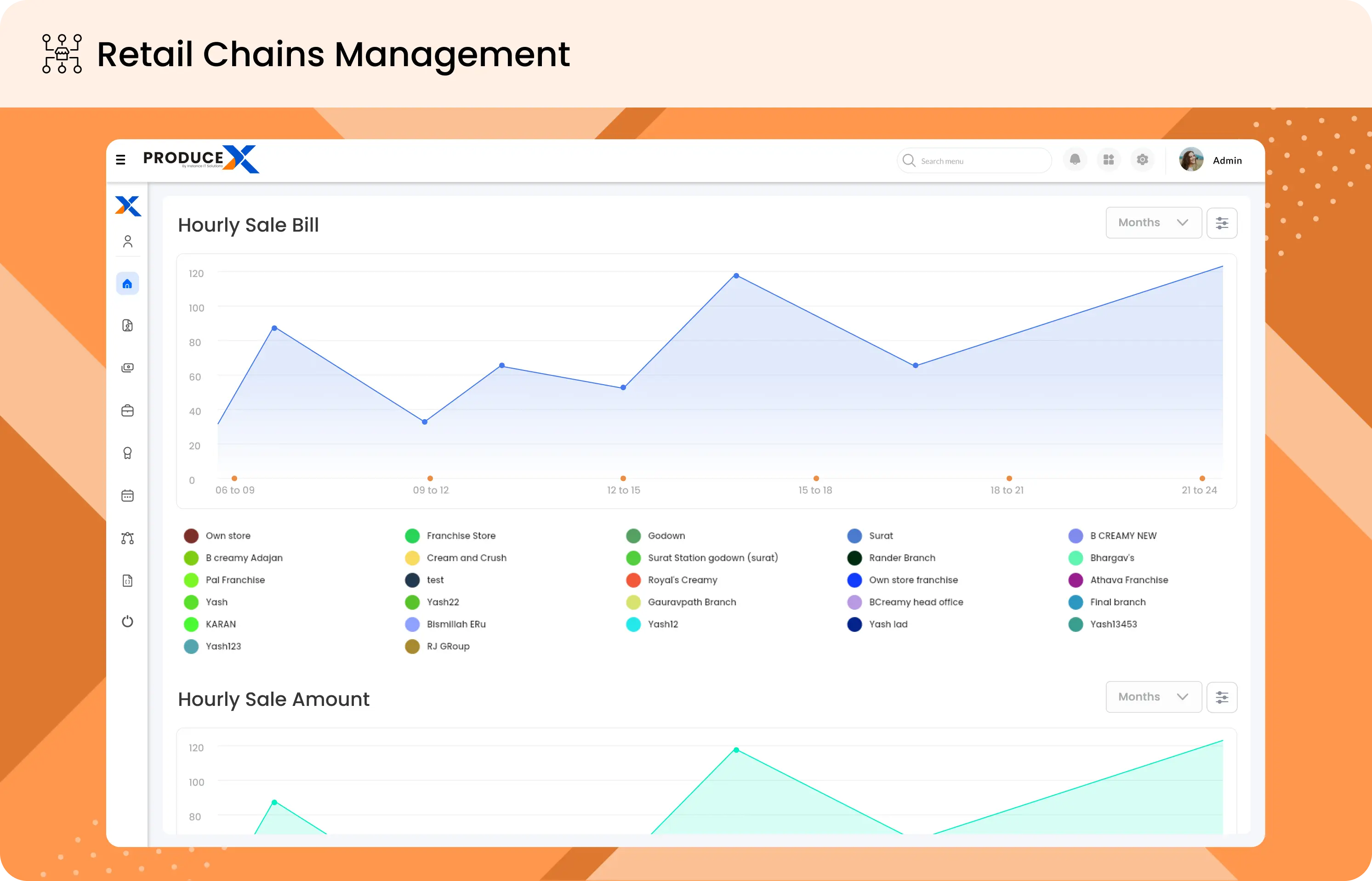Toggle Own store legend series

pos(217,535)
